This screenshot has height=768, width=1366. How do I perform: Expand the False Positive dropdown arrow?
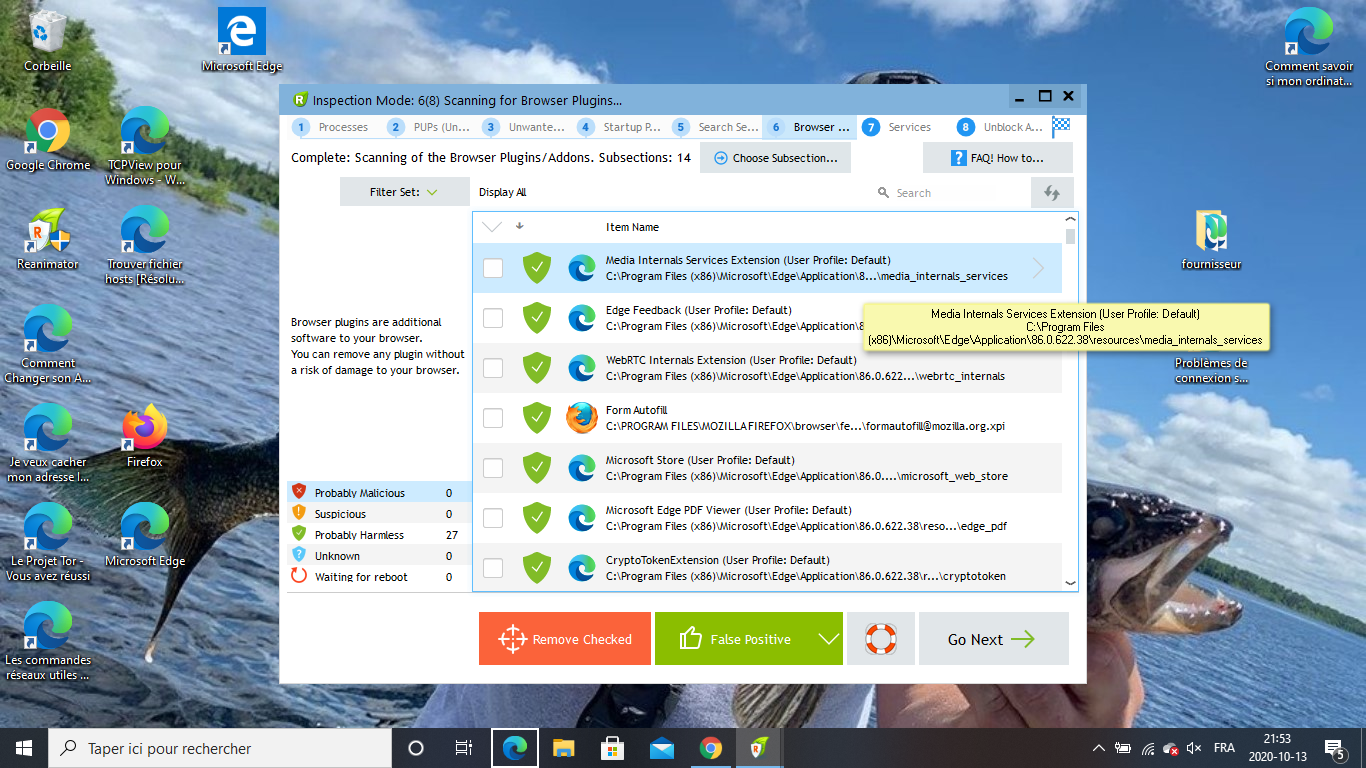[x=829, y=639]
